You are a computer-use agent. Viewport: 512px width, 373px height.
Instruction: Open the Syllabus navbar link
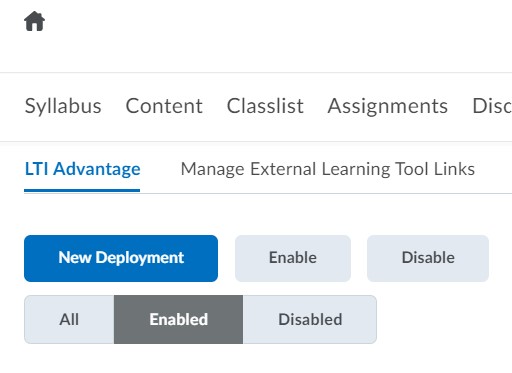[x=63, y=106]
